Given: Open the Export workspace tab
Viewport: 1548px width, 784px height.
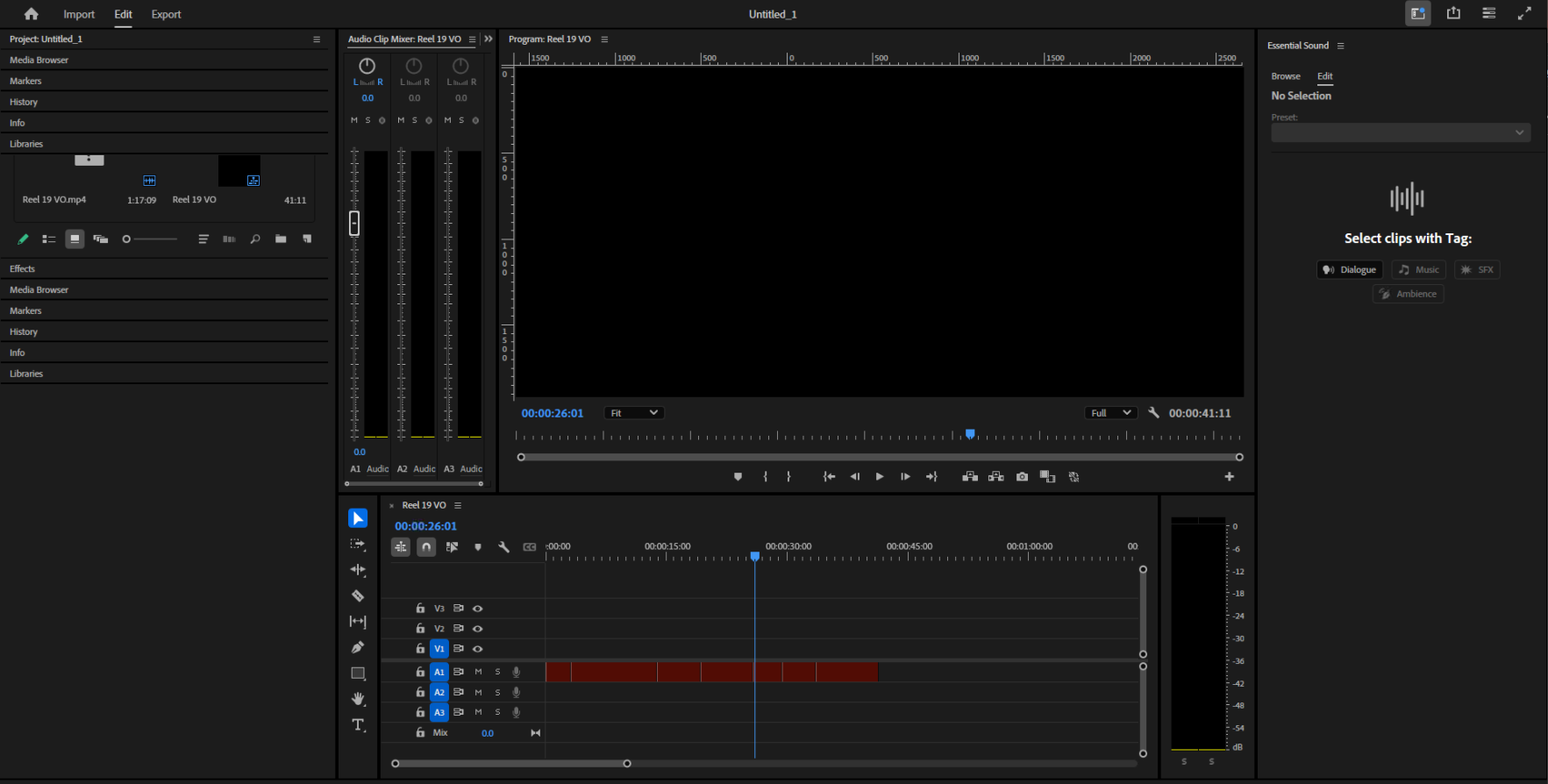Looking at the screenshot, I should (x=166, y=14).
